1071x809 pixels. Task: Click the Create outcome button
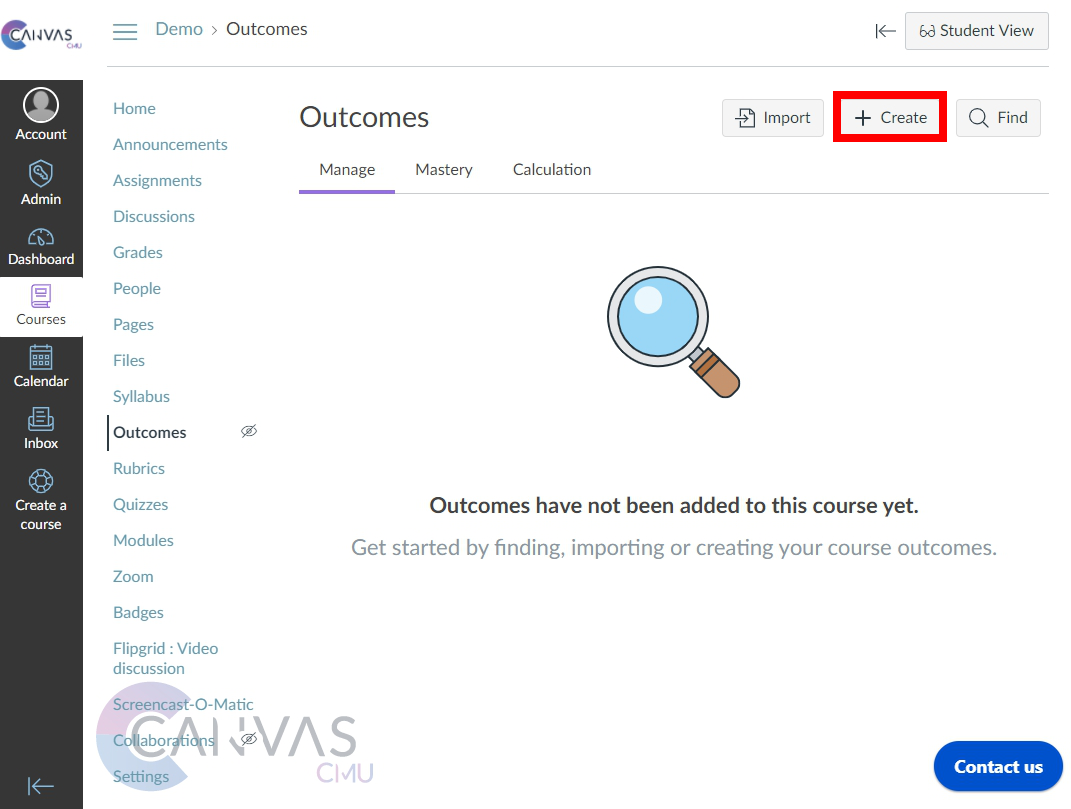point(890,118)
